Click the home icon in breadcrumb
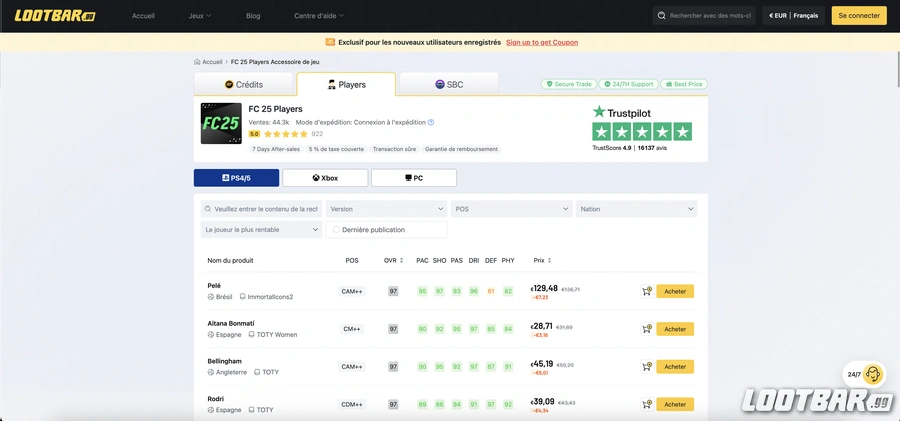 pos(197,61)
